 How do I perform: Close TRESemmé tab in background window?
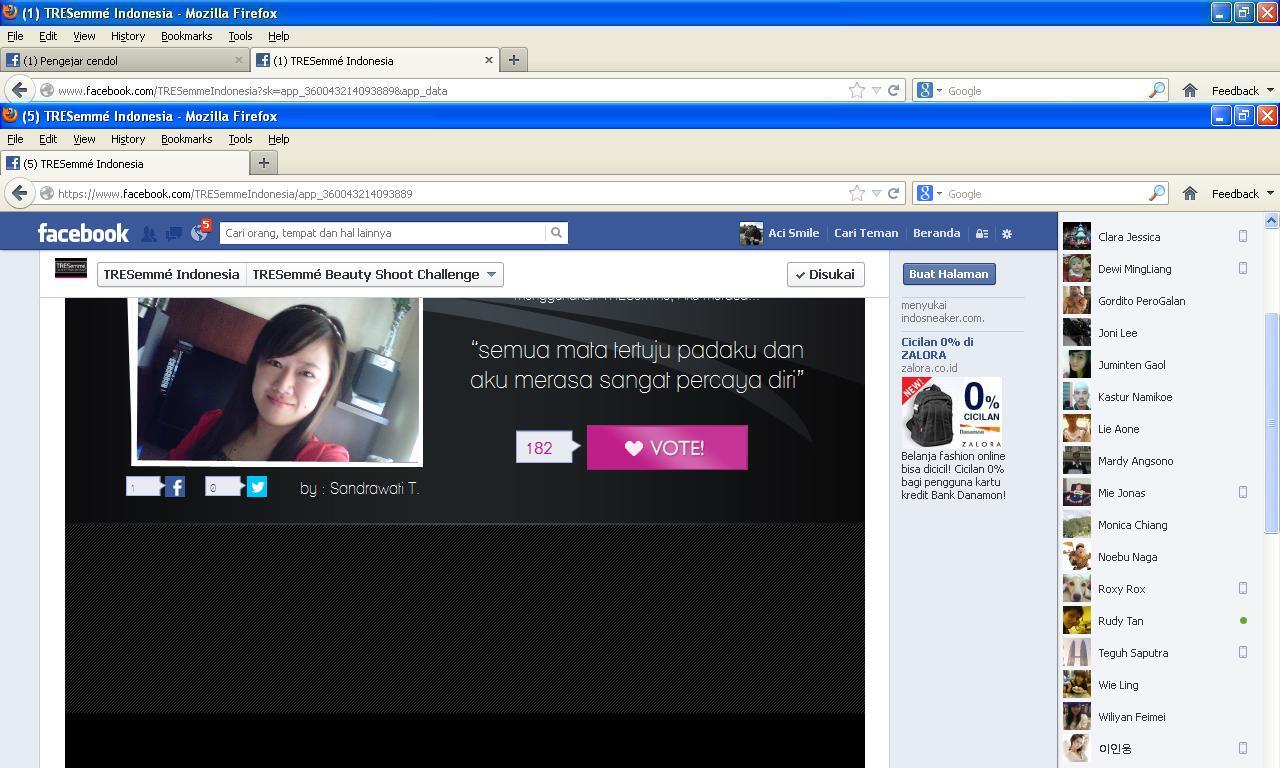[489, 60]
